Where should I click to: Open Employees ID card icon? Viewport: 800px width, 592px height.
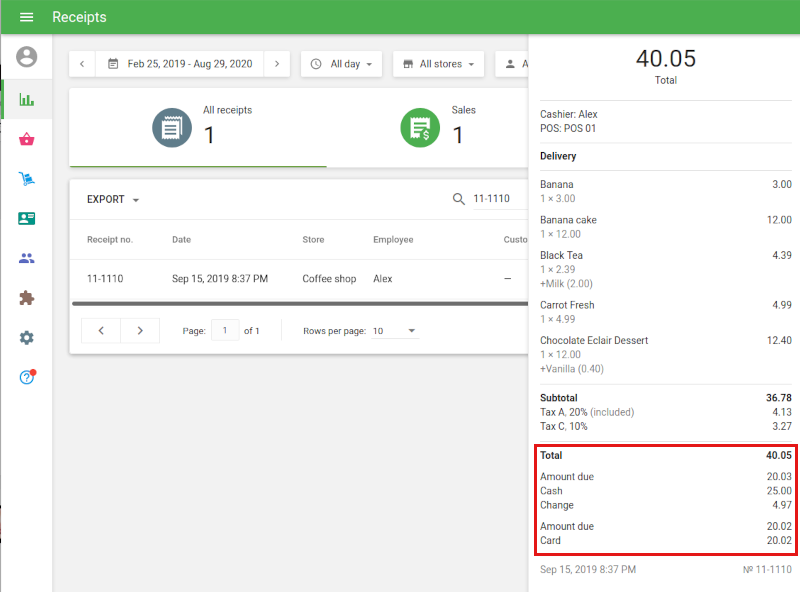(x=27, y=219)
